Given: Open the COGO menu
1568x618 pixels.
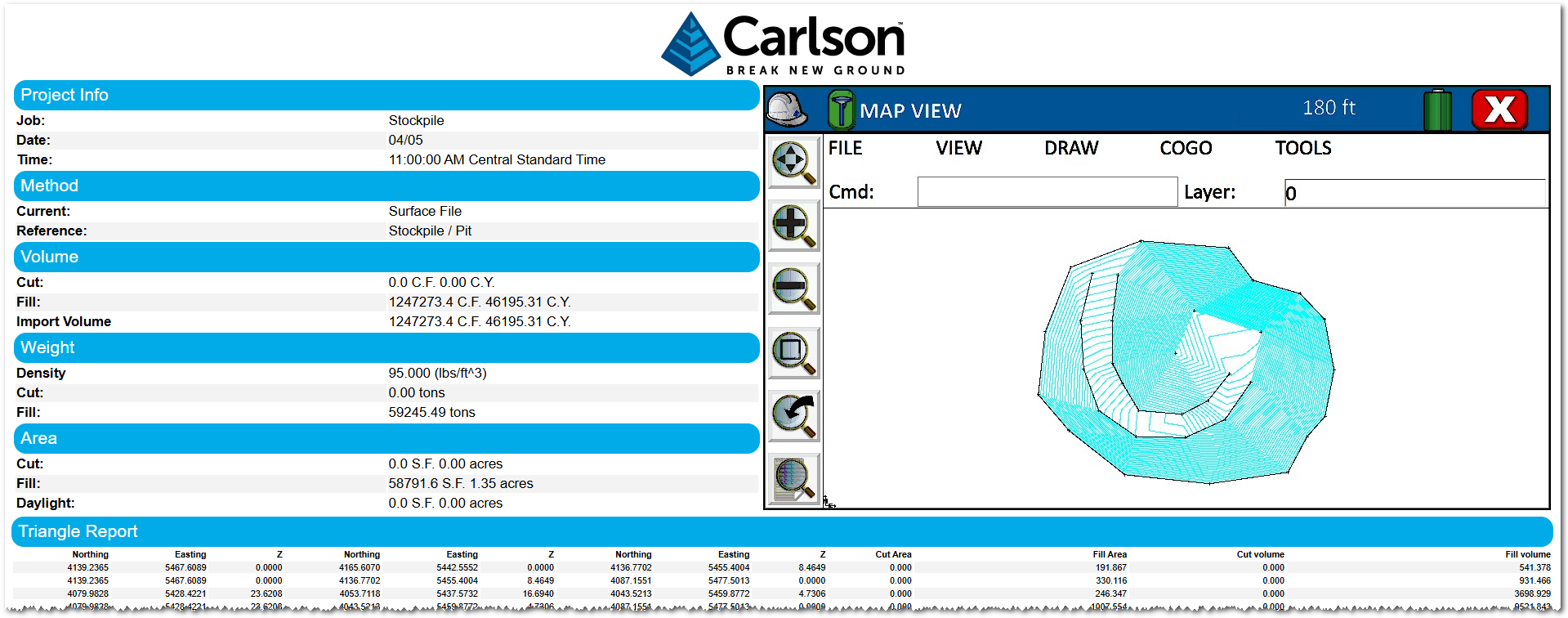Looking at the screenshot, I should tap(1186, 148).
